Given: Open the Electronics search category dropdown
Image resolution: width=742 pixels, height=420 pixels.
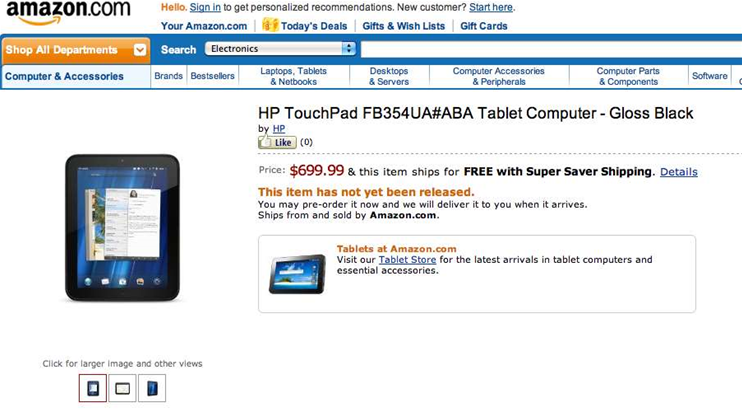Looking at the screenshot, I should point(281,48).
